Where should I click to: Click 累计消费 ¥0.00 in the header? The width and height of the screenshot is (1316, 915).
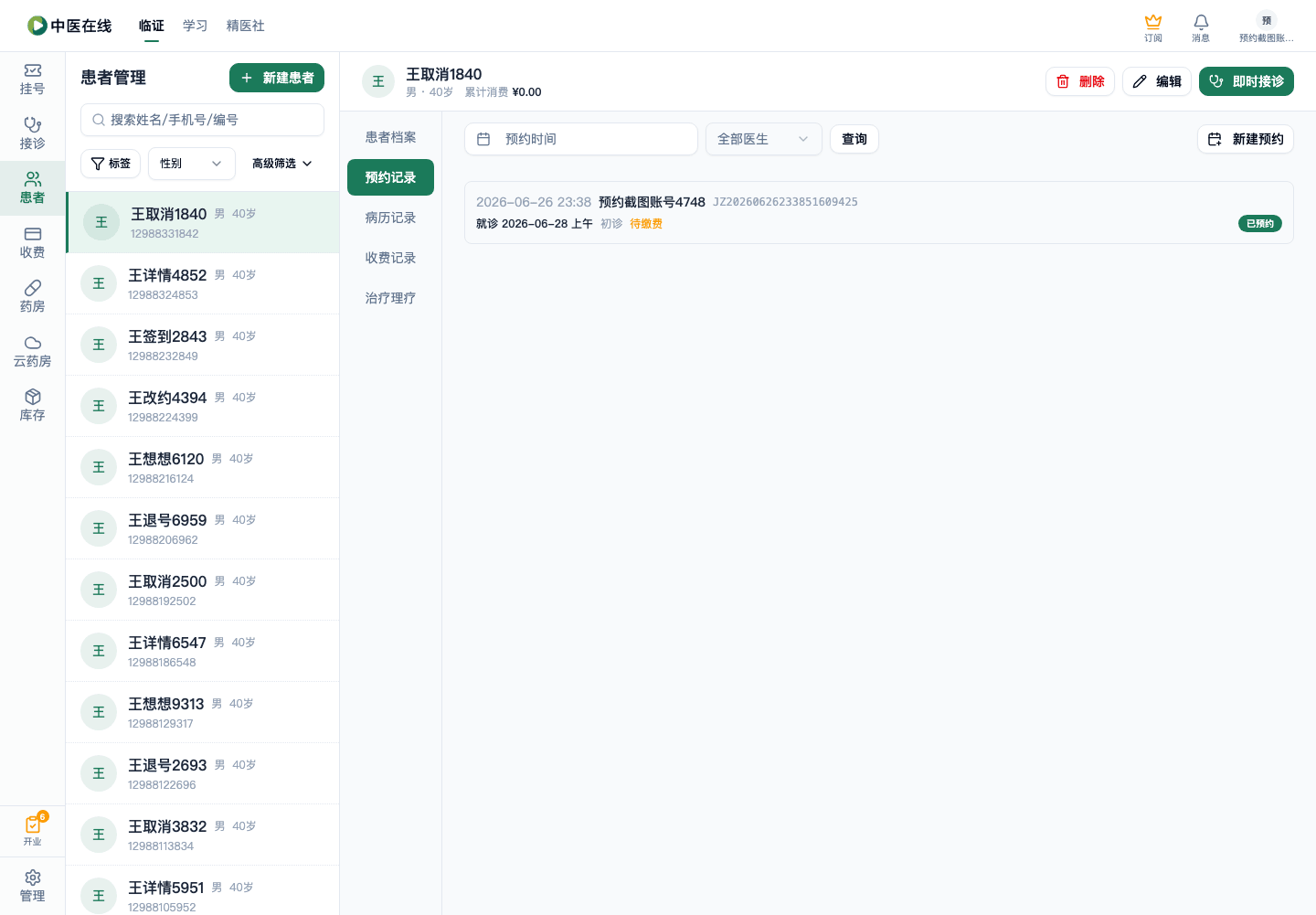click(x=503, y=92)
